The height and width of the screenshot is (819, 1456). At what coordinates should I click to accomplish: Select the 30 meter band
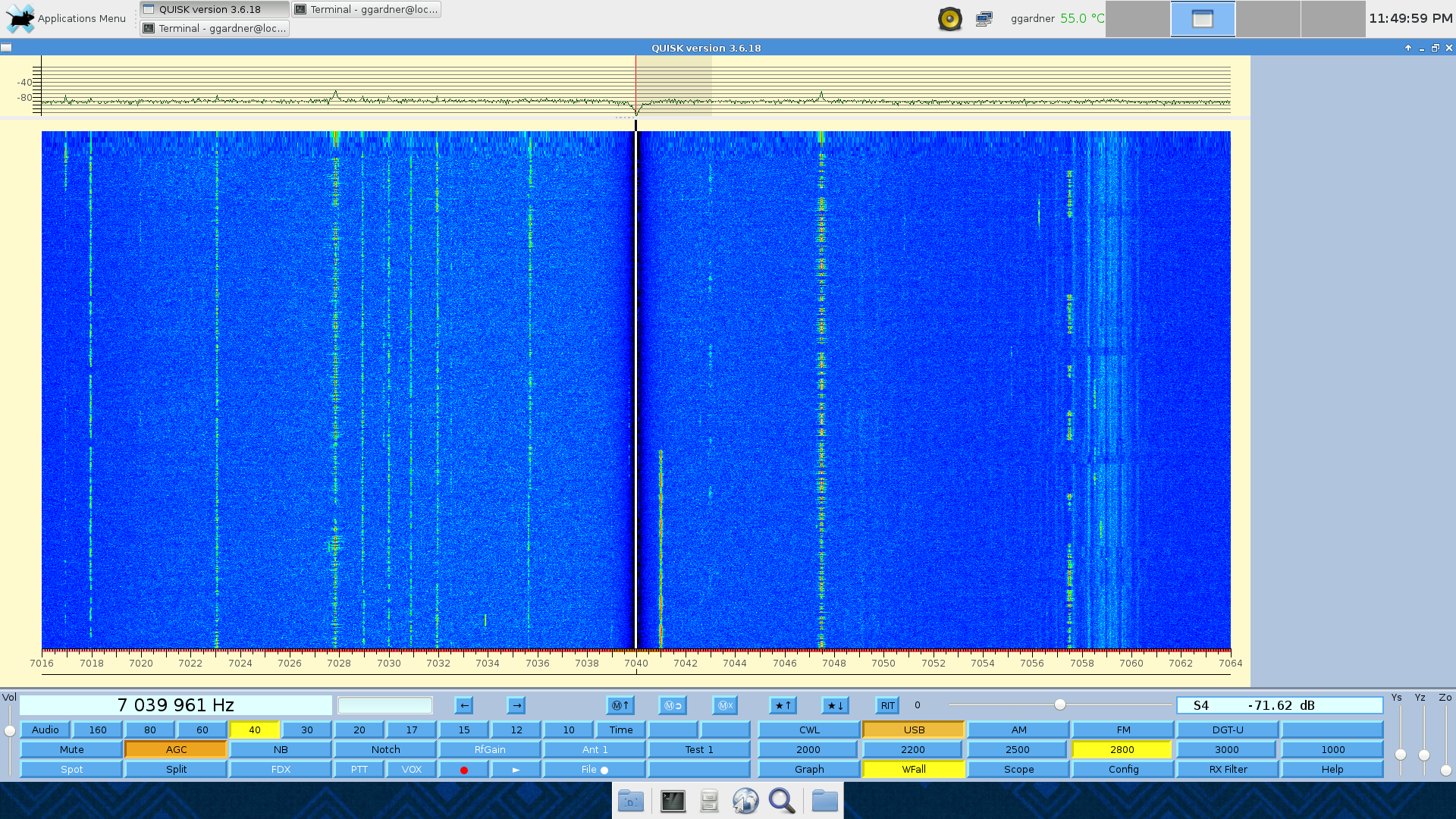[x=307, y=730]
